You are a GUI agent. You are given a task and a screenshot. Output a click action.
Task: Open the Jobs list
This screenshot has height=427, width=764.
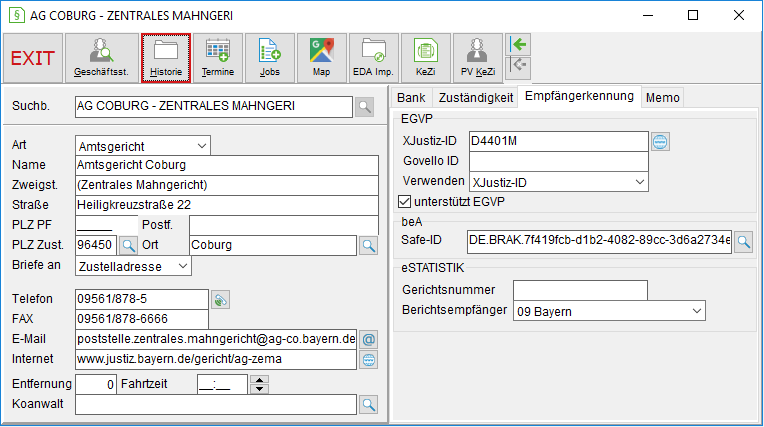click(270, 58)
